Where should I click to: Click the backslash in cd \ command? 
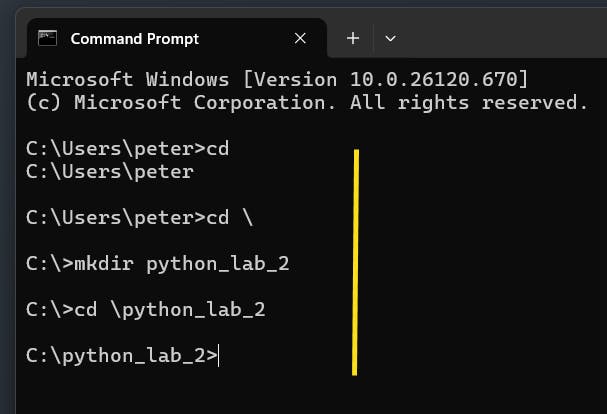coord(248,218)
